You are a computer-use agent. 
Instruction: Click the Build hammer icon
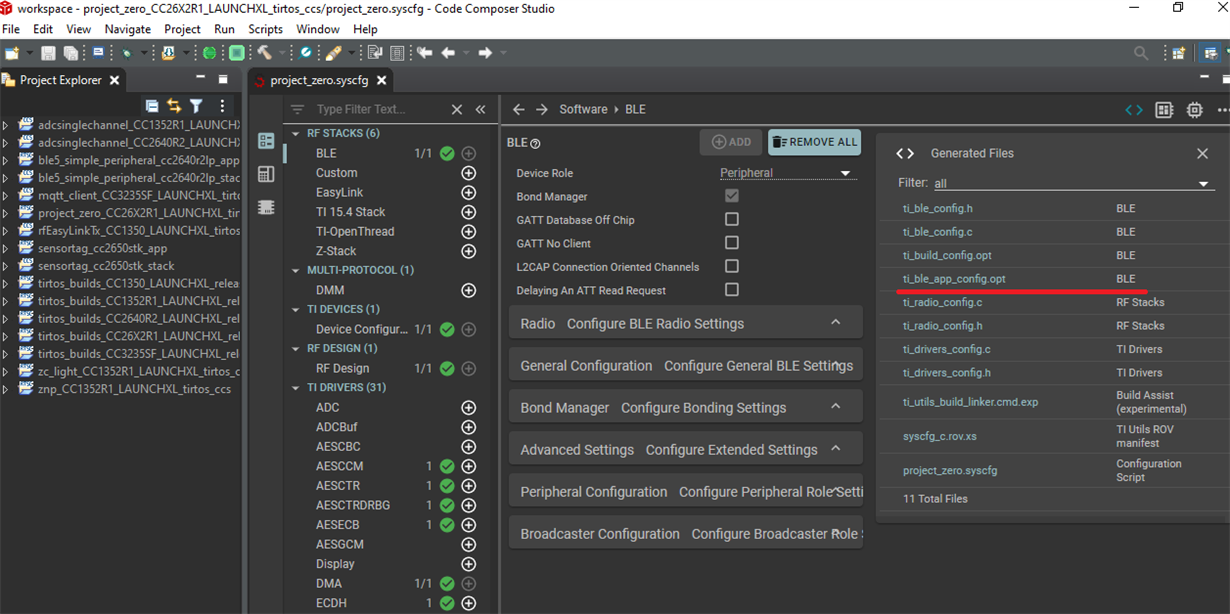264,53
